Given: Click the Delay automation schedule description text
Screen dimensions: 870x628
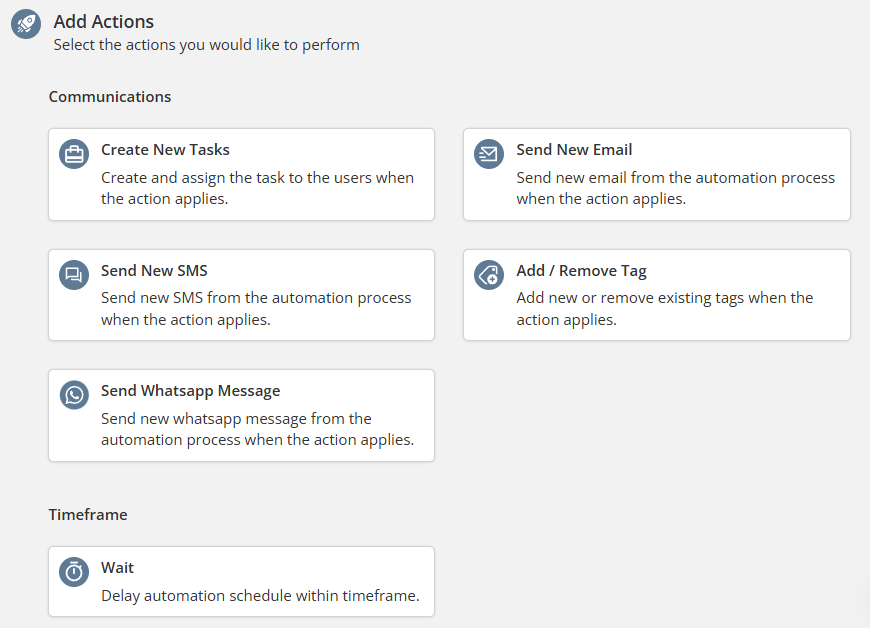Looking at the screenshot, I should coord(260,596).
